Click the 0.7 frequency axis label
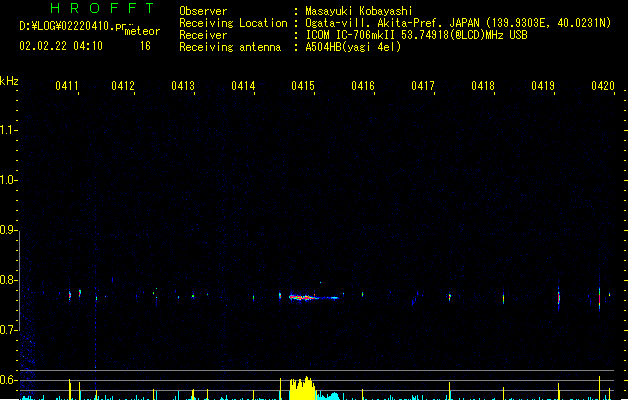The image size is (629, 400). click(x=7, y=330)
